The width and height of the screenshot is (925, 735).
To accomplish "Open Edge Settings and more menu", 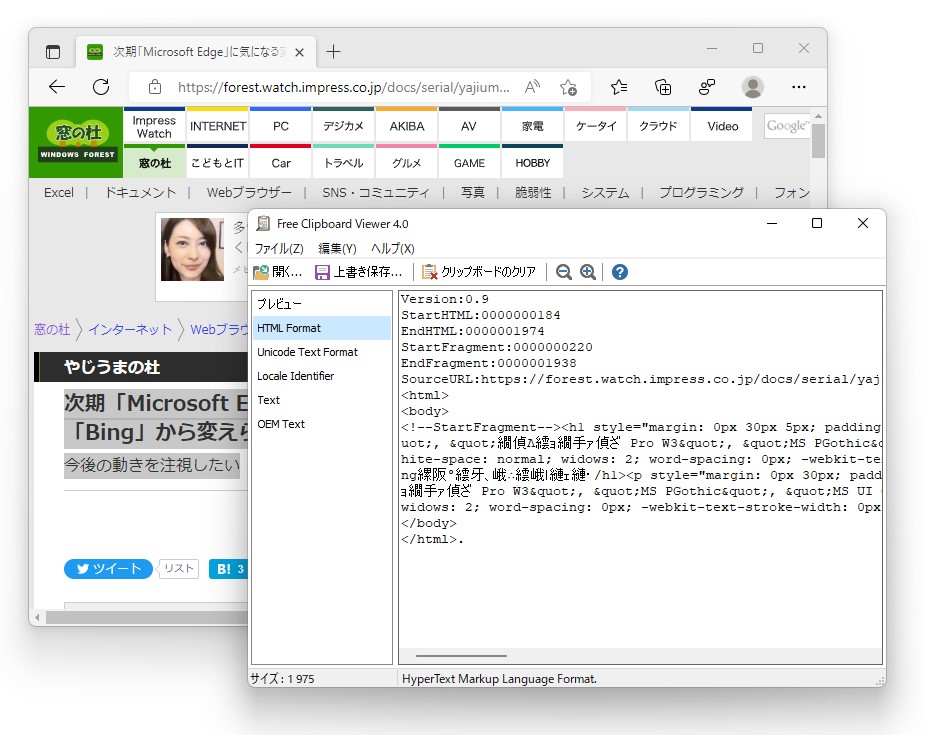I will click(799, 87).
